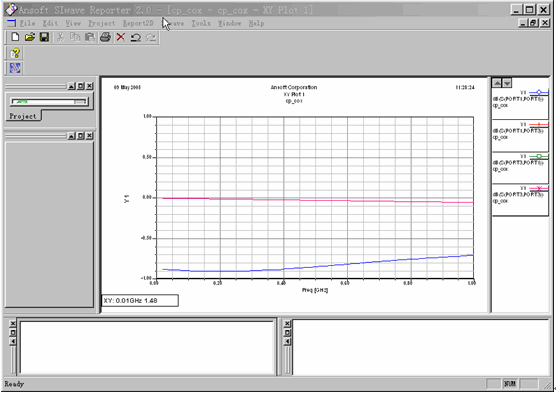Click the progress bar in the project panel
The image size is (556, 393).
click(49, 102)
